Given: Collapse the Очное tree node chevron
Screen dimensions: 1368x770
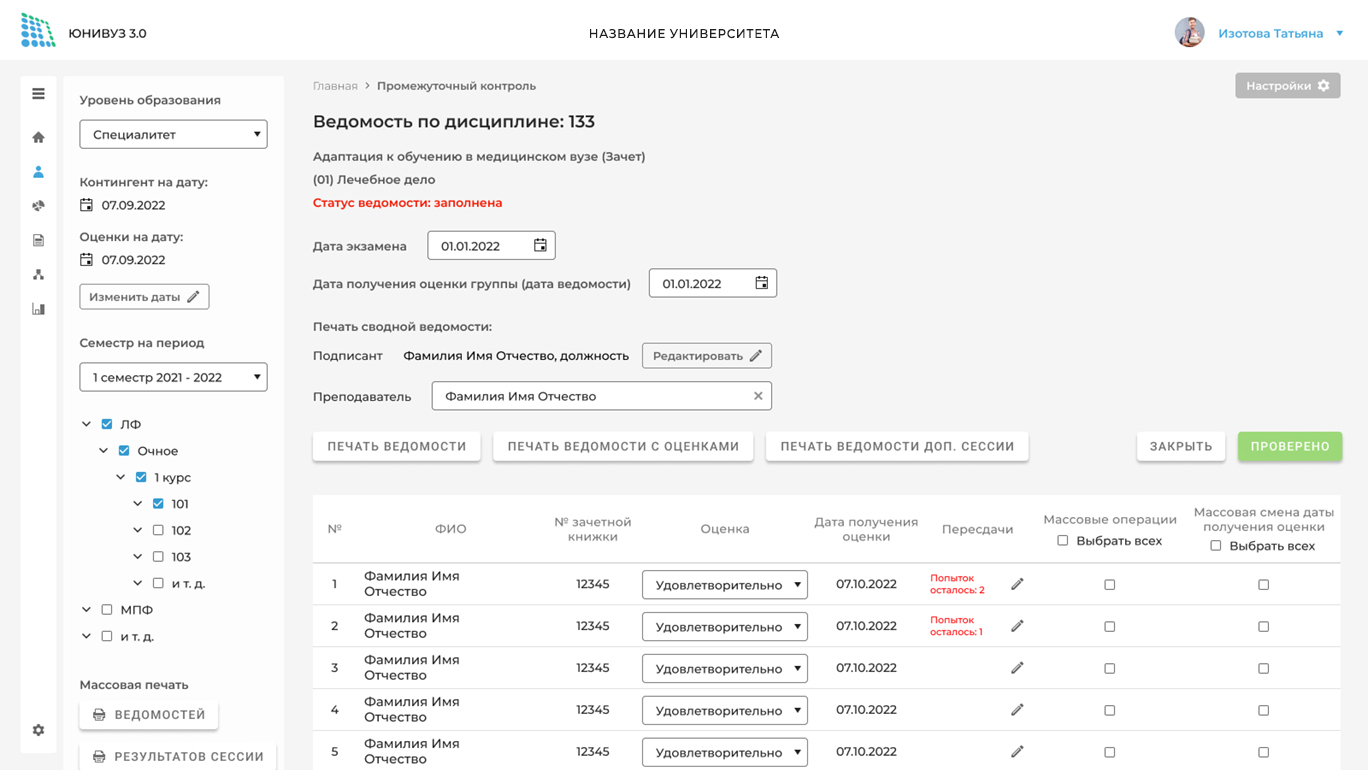Looking at the screenshot, I should pyautogui.click(x=104, y=451).
